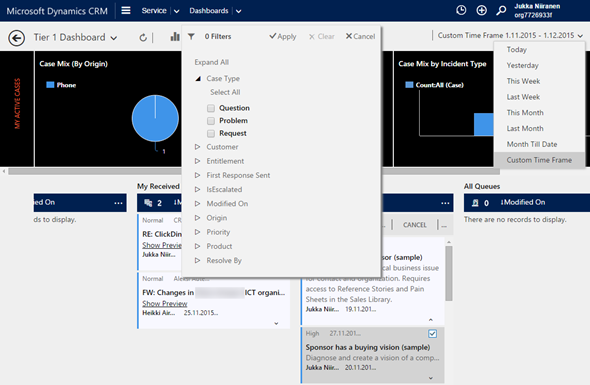Show Preview for RE: ClickDim email

point(162,245)
